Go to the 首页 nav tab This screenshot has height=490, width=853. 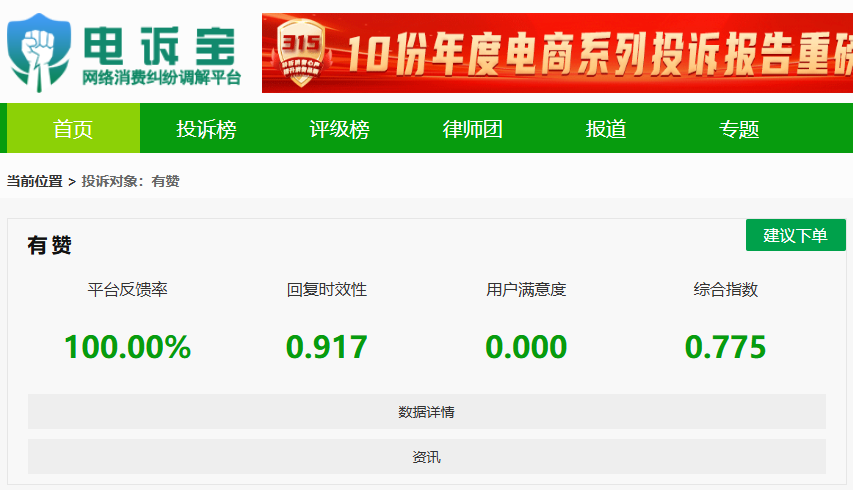[73, 128]
